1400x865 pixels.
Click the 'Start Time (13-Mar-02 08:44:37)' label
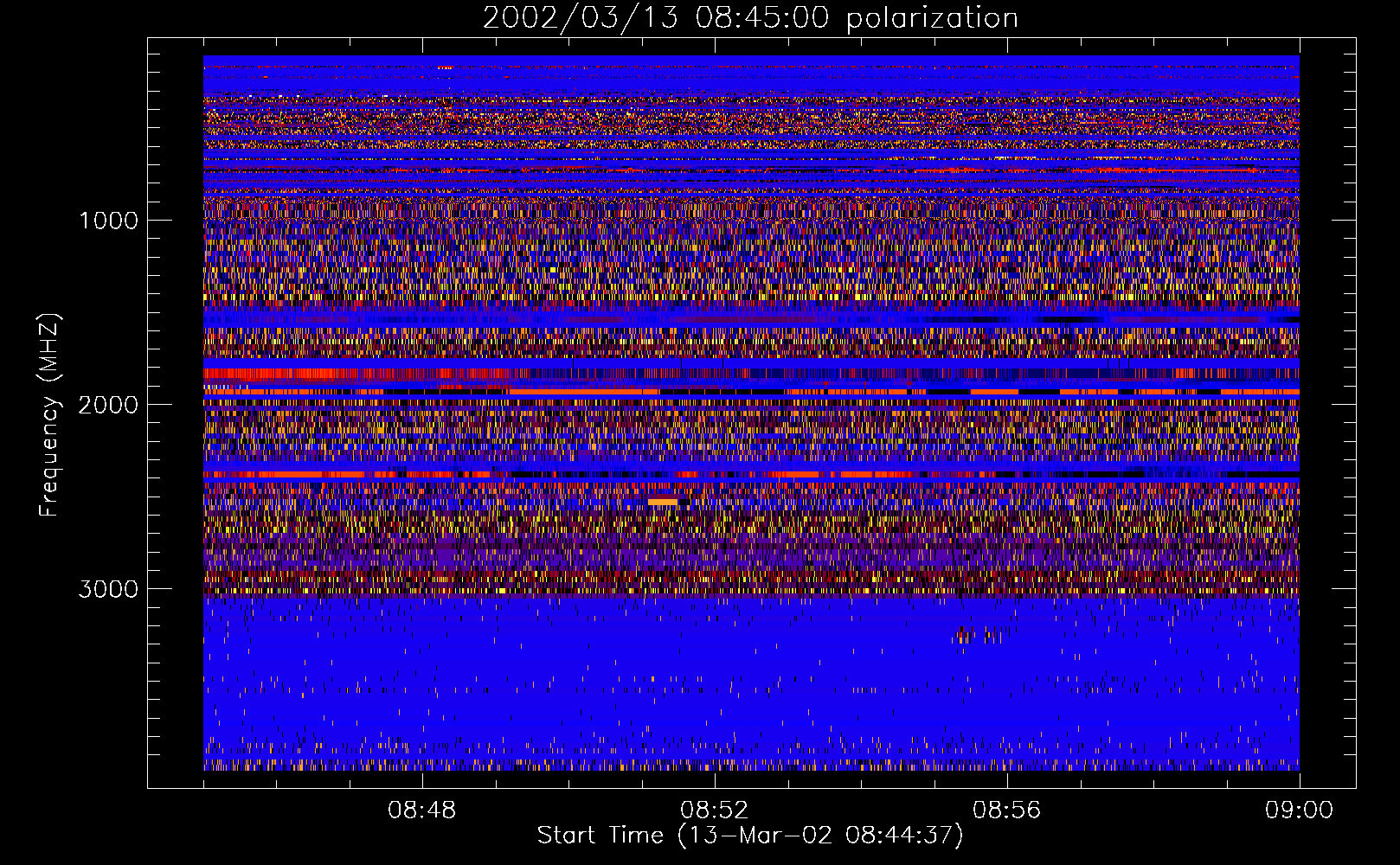tap(750, 836)
